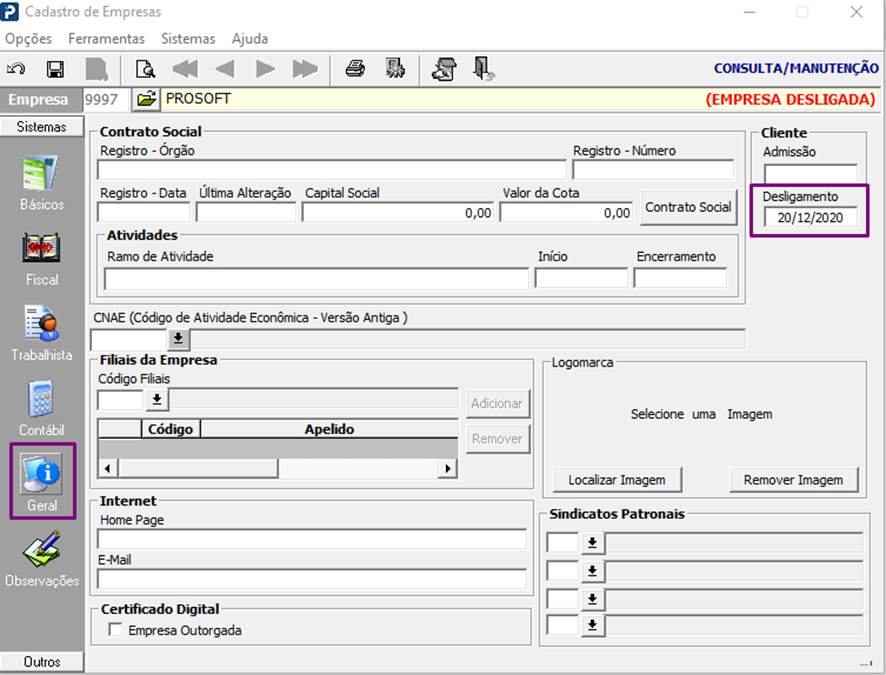Click the Save floppy disk icon

(x=56, y=69)
